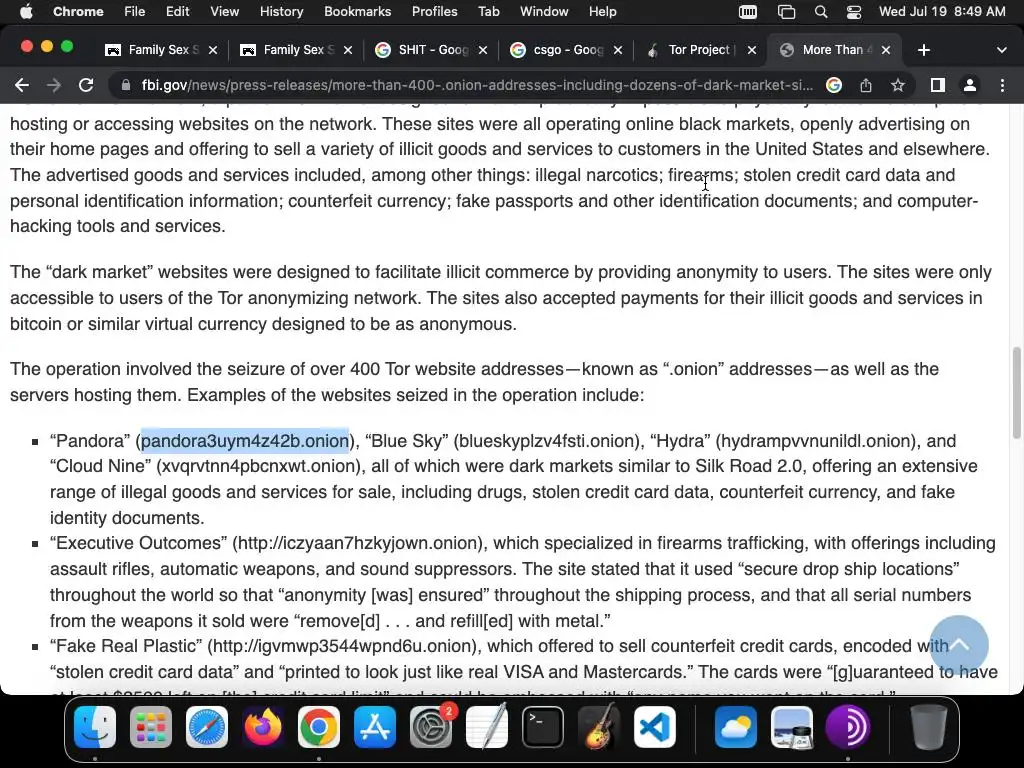Close the More Than 4 tab

[x=886, y=50]
